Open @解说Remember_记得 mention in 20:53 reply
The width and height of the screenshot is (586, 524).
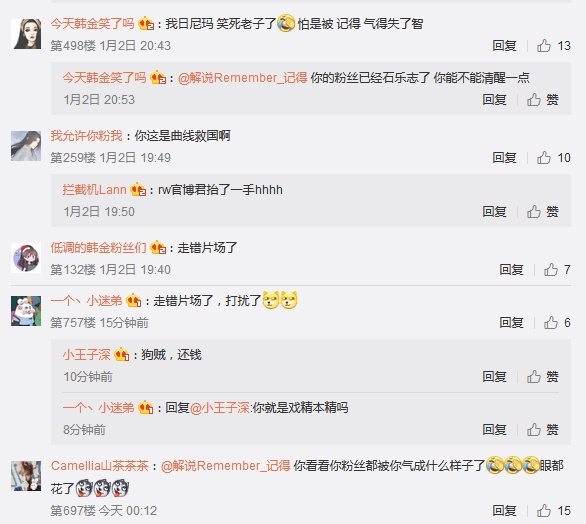coord(242,78)
